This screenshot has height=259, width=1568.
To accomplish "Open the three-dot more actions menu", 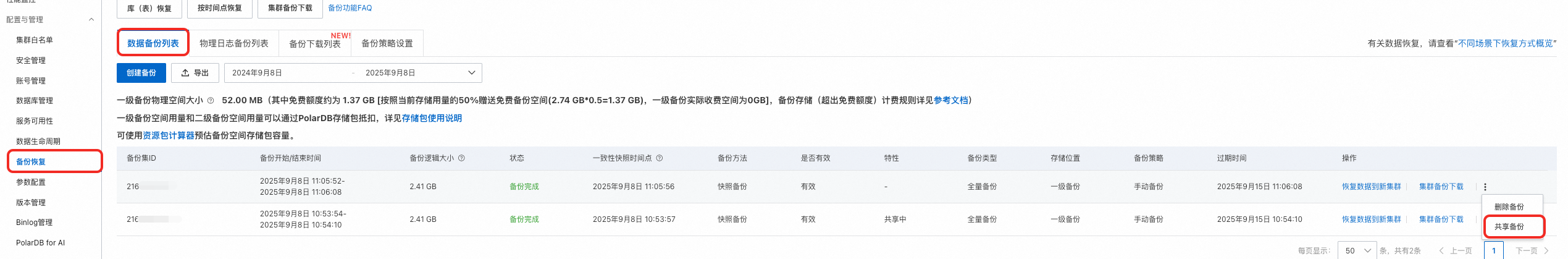I will pos(1485,187).
